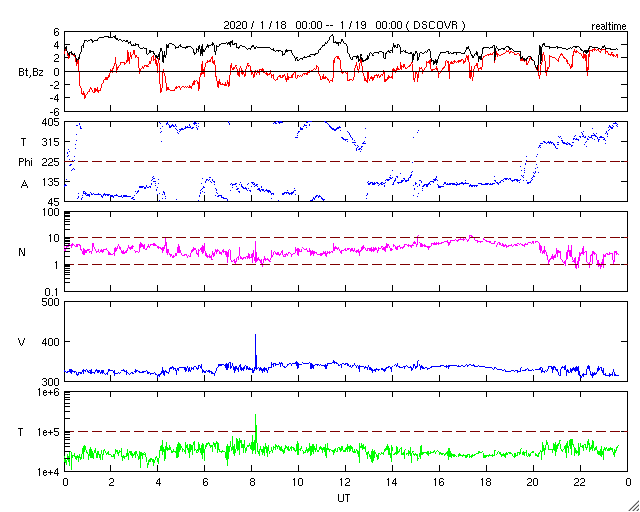
Task: Click the "-6" tick on the Bt,Bz axis
Action: pyautogui.click(x=54, y=111)
